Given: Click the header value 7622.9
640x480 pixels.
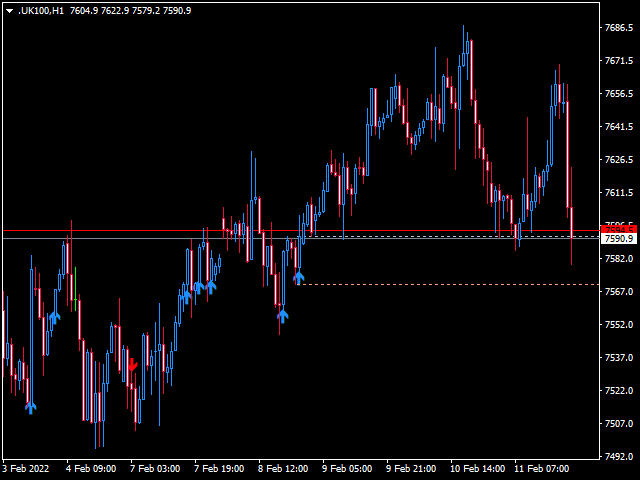Looking at the screenshot, I should [115, 11].
